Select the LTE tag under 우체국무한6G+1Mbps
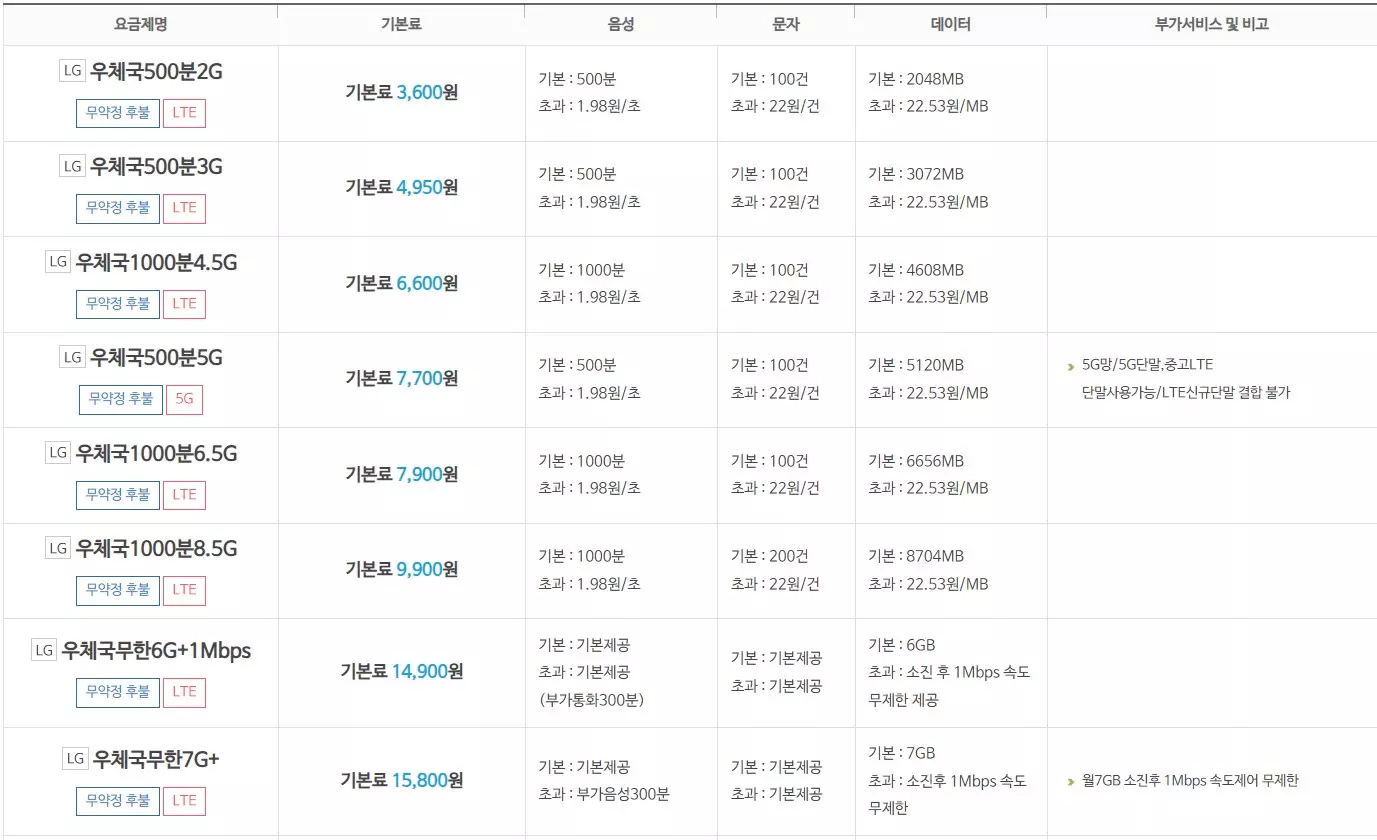1377x840 pixels. pyautogui.click(x=184, y=692)
